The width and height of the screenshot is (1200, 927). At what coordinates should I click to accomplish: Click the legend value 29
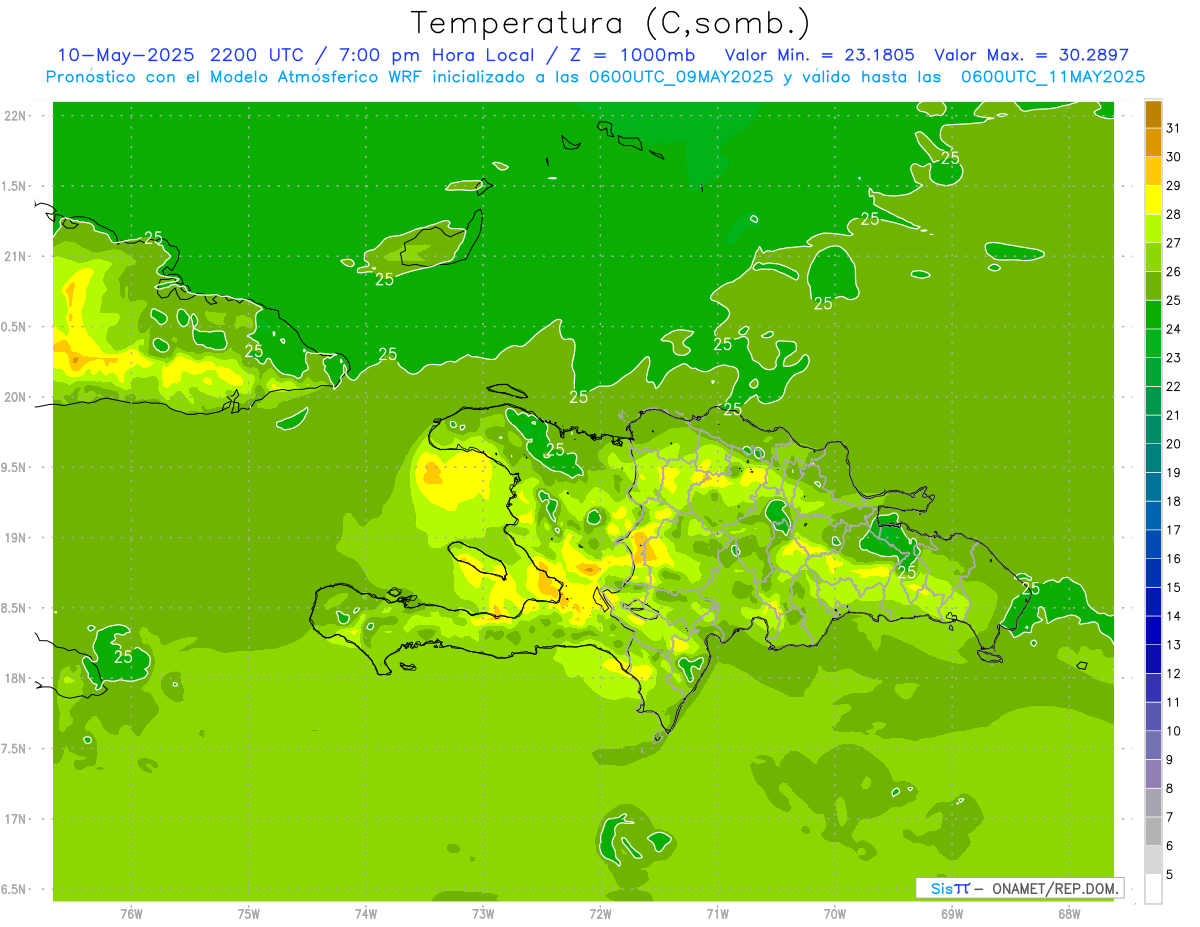pyautogui.click(x=1173, y=186)
